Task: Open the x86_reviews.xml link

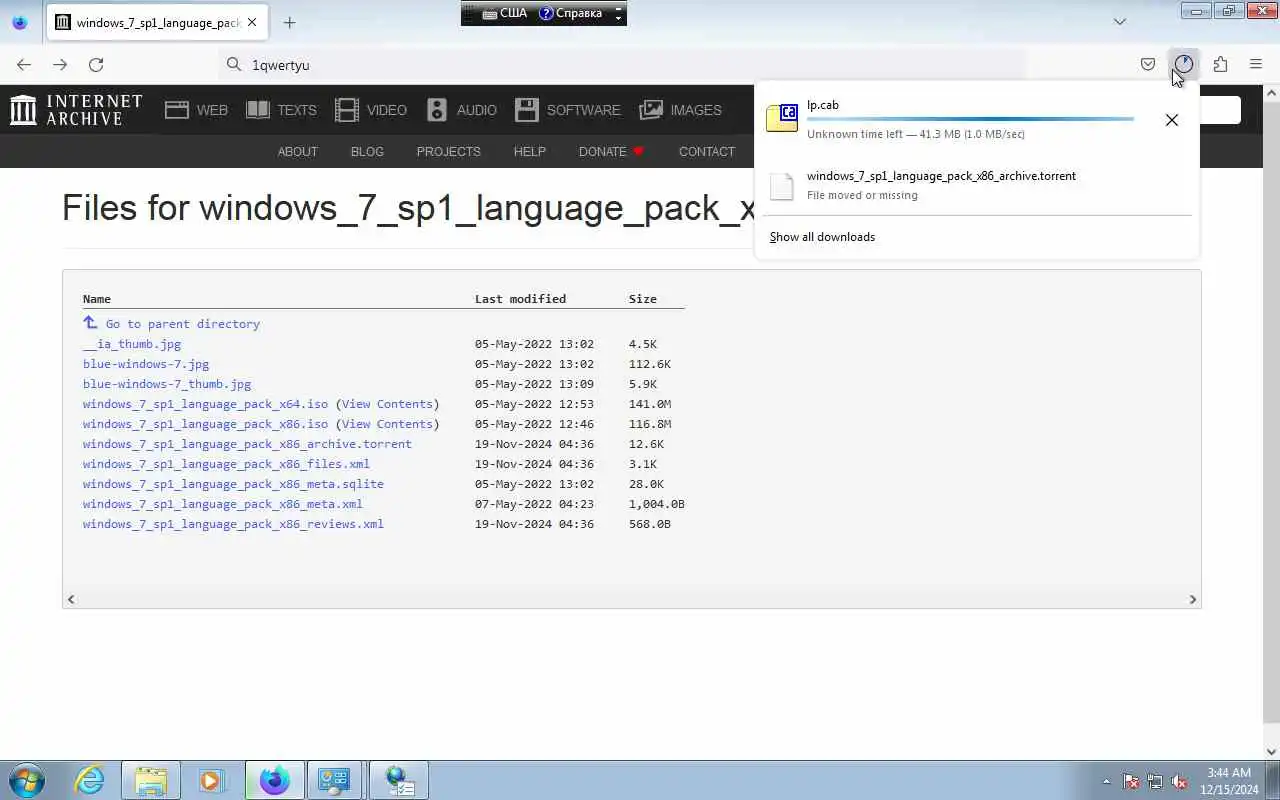Action: [233, 524]
